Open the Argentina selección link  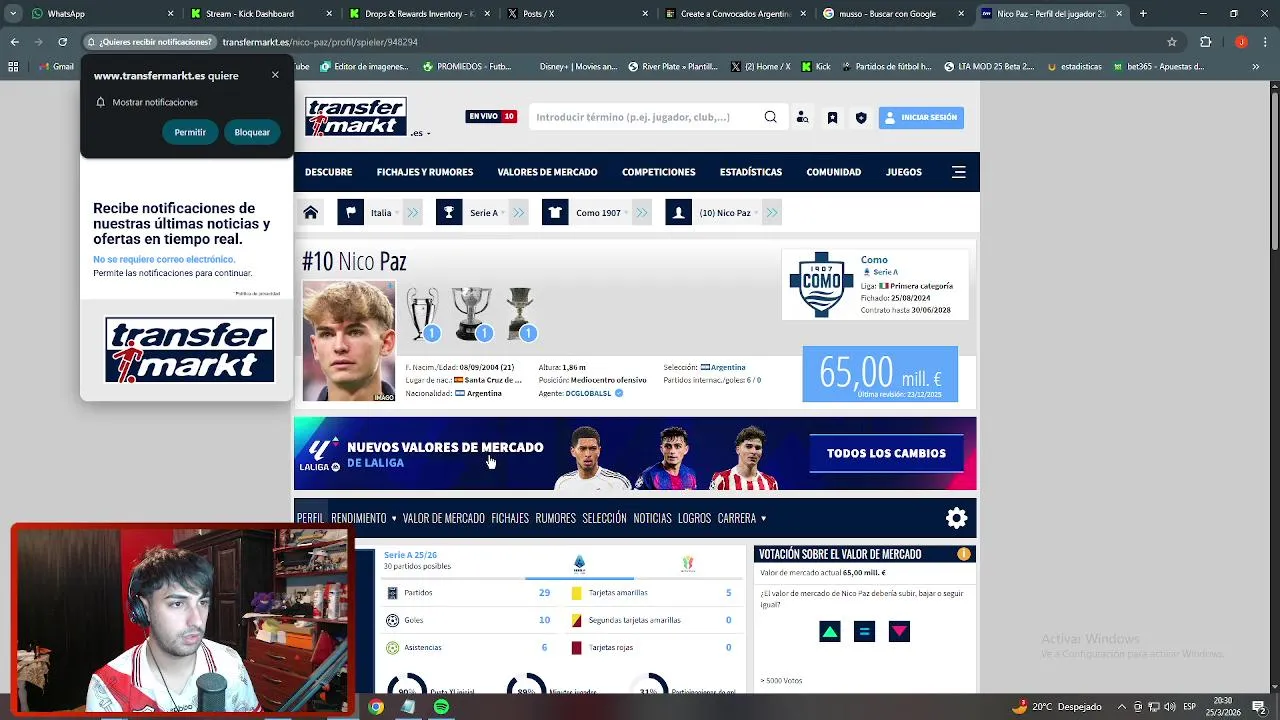(x=728, y=367)
